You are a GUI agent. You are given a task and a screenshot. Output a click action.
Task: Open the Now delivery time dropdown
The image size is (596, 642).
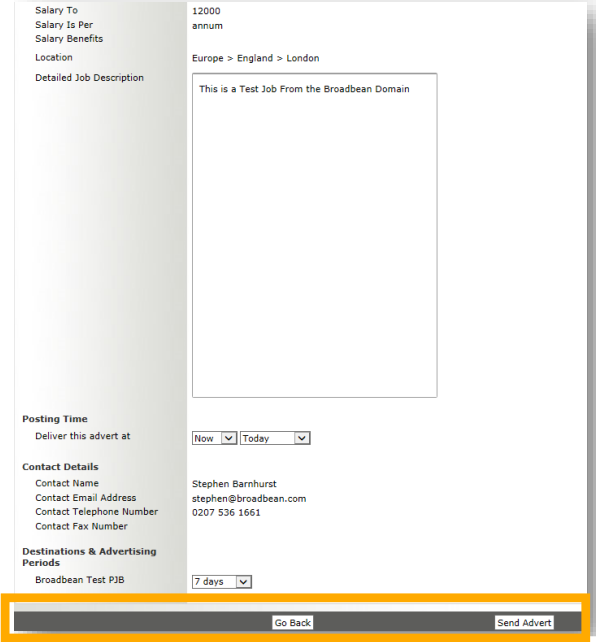[x=214, y=438]
